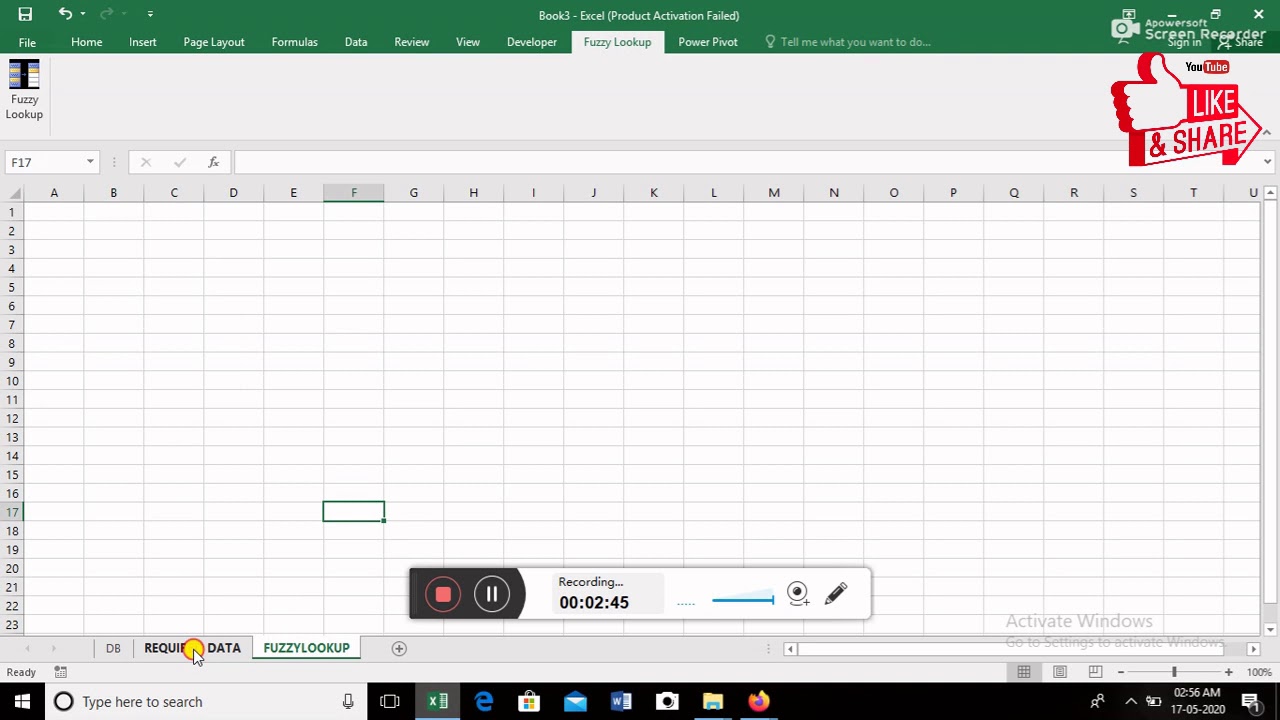Adjust the recorder volume slider

pos(742,600)
